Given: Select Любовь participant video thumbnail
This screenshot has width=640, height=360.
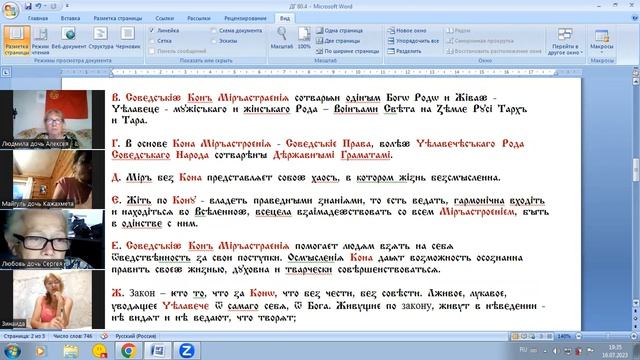Looking at the screenshot, I should click(52, 239).
